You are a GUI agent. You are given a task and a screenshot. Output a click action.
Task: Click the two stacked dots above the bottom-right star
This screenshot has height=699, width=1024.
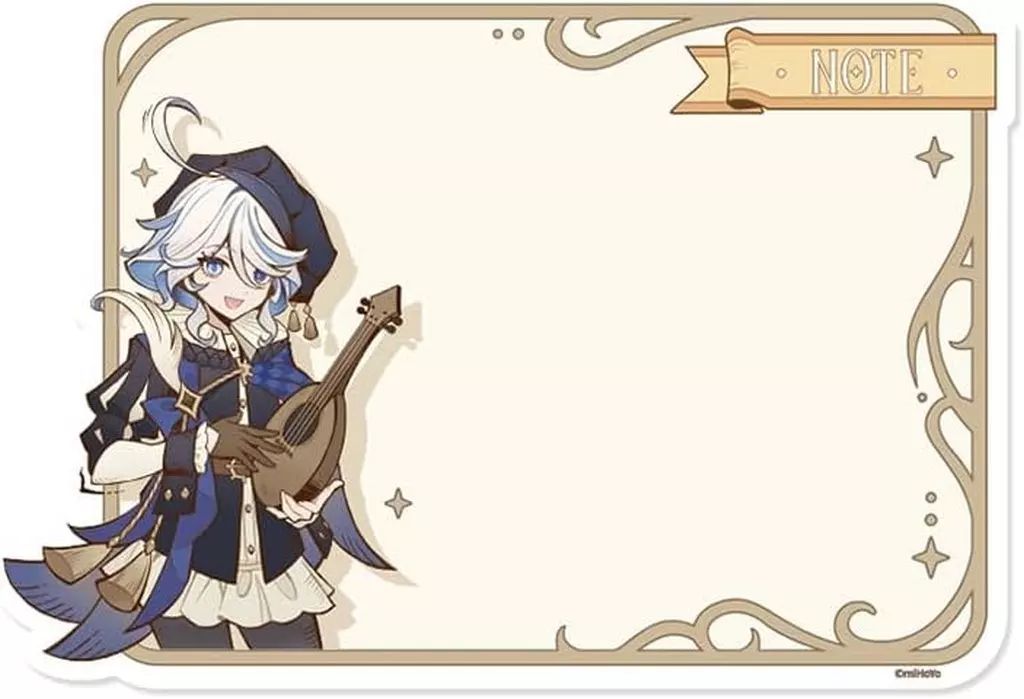click(931, 508)
